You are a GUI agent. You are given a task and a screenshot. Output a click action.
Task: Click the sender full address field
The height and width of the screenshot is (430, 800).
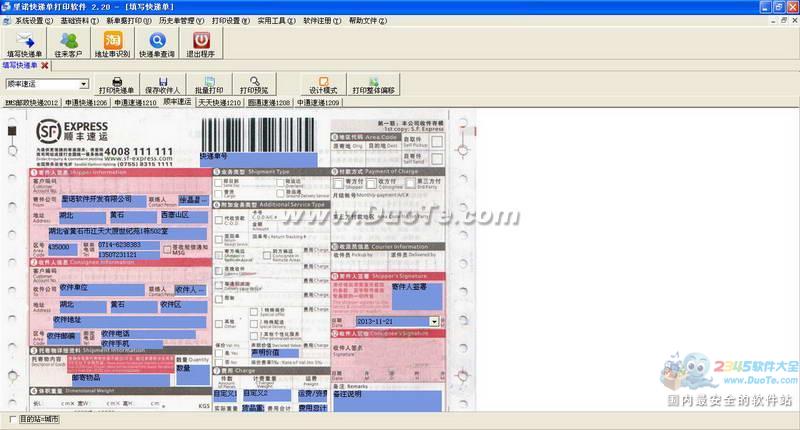[x=128, y=233]
